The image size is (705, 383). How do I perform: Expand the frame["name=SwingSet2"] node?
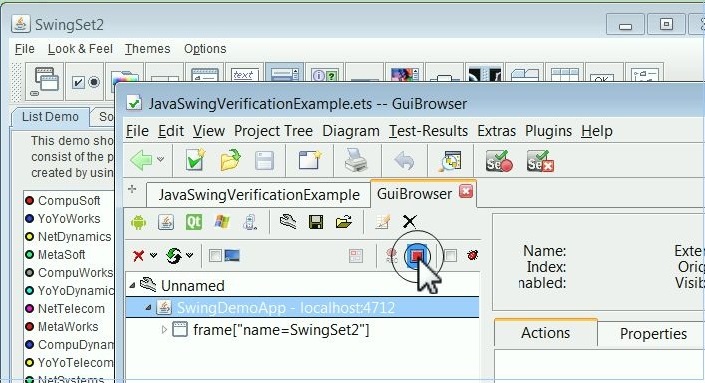tap(164, 330)
